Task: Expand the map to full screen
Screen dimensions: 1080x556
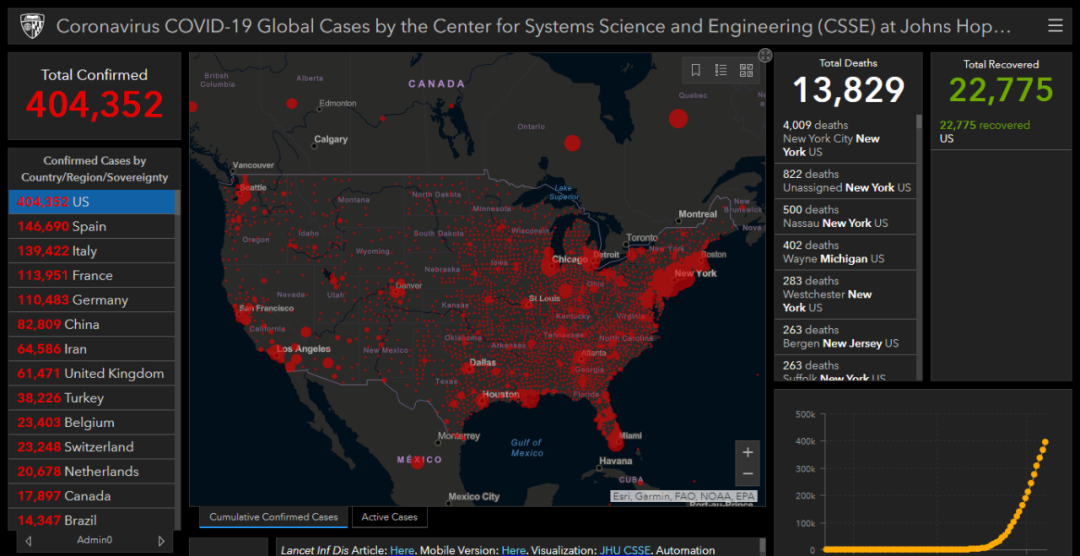Action: tap(765, 55)
